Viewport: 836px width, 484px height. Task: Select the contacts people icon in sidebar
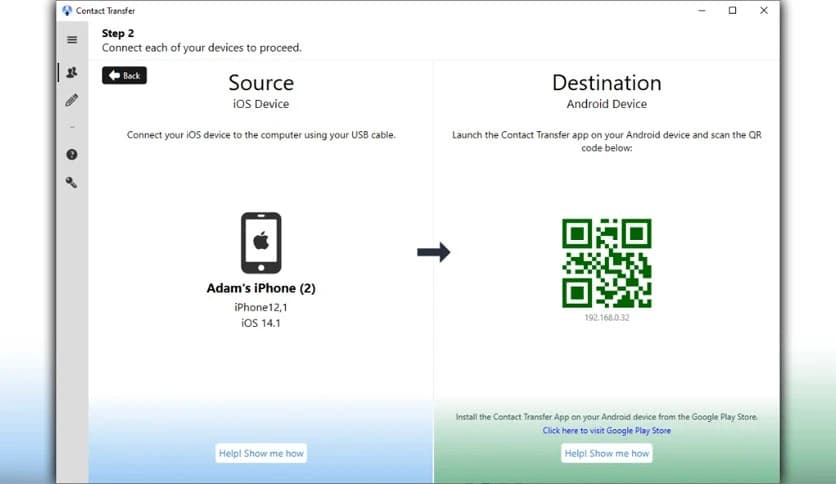click(x=72, y=72)
